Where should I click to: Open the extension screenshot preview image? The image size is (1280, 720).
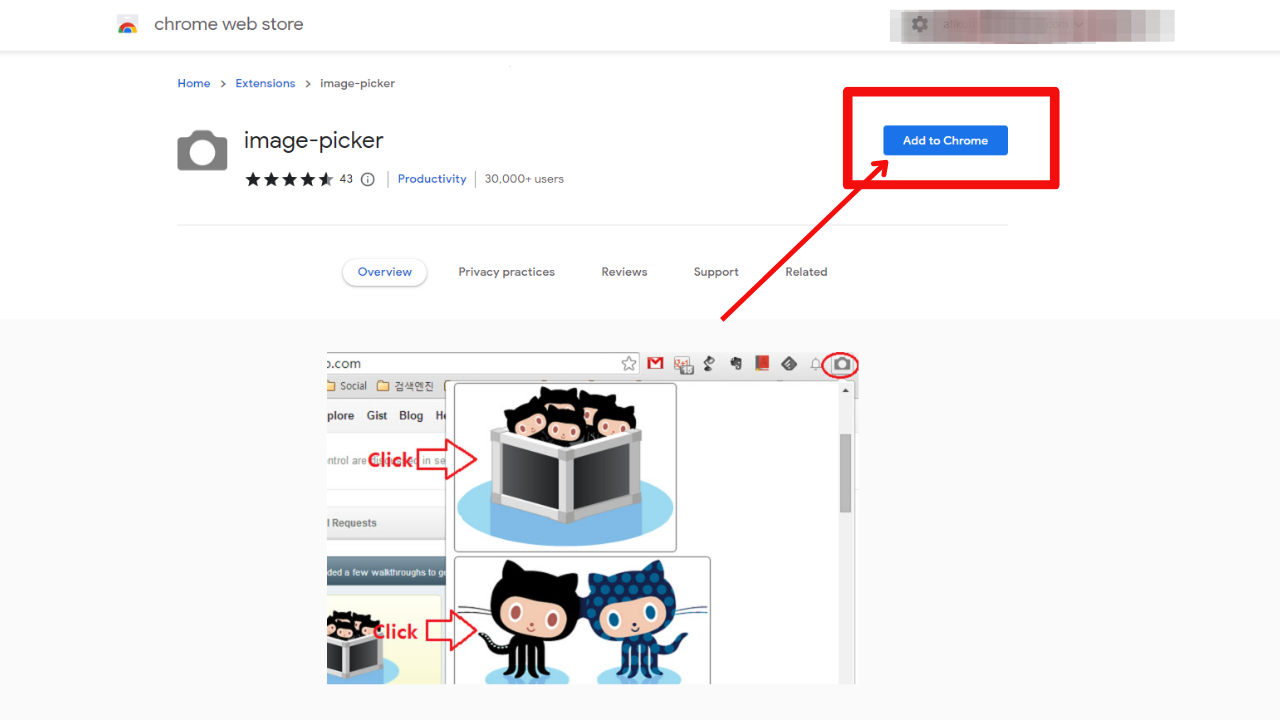[x=592, y=518]
